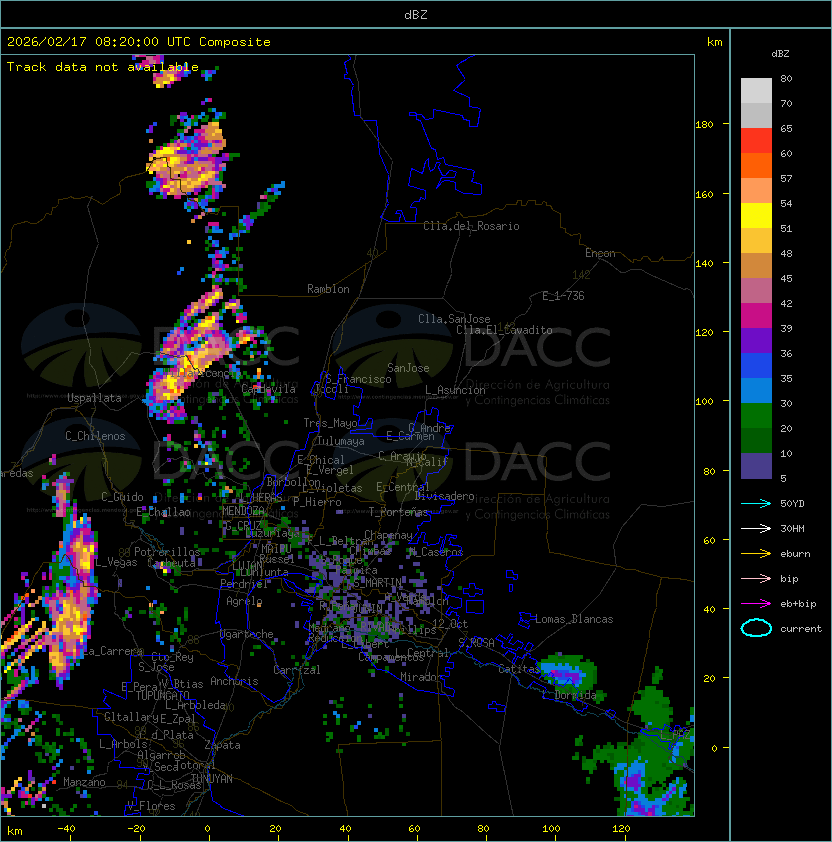Click the 'Anchoris' place label
Screen dimensions: 832x842
tap(234, 681)
